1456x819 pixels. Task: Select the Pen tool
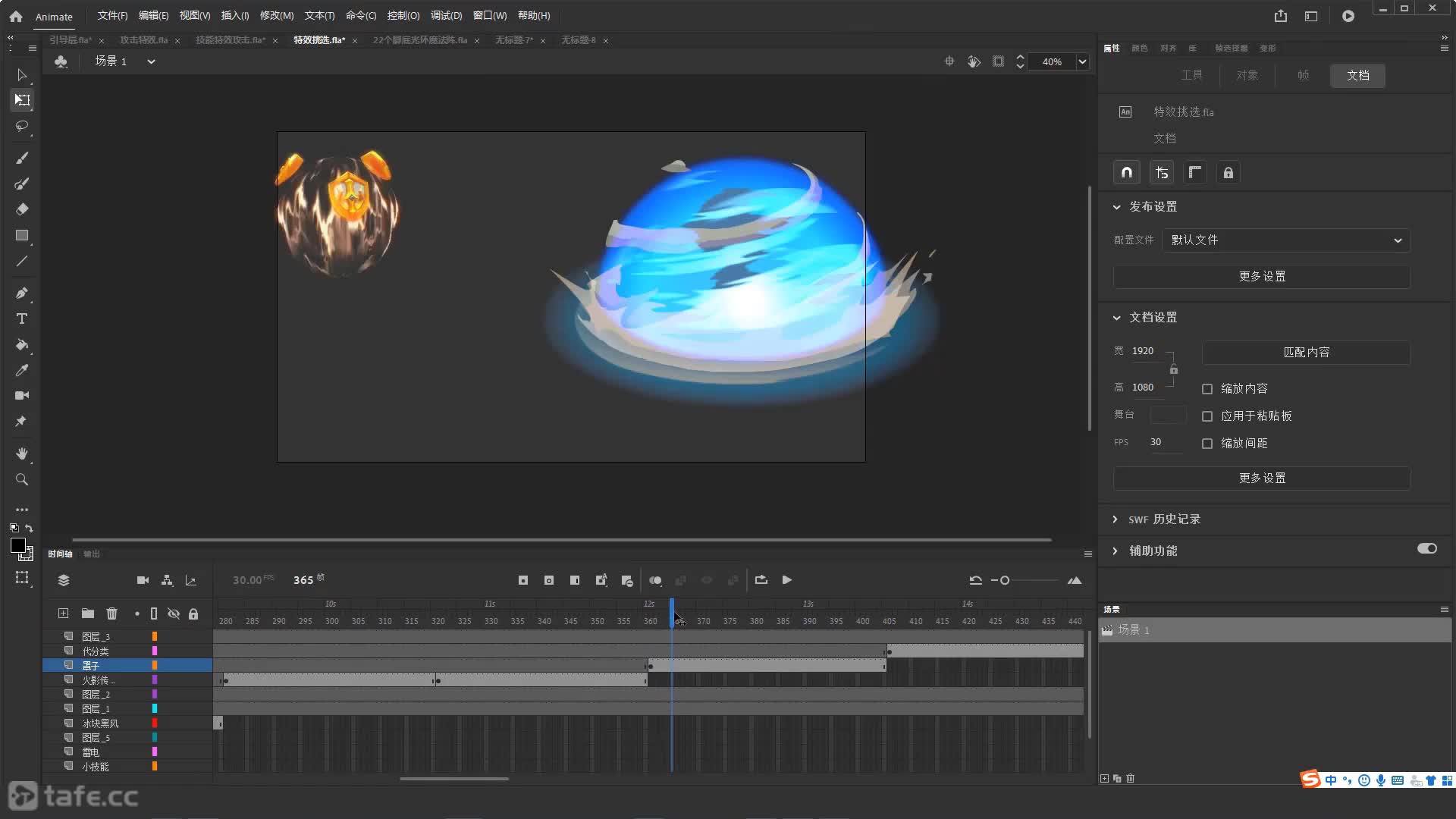21,293
